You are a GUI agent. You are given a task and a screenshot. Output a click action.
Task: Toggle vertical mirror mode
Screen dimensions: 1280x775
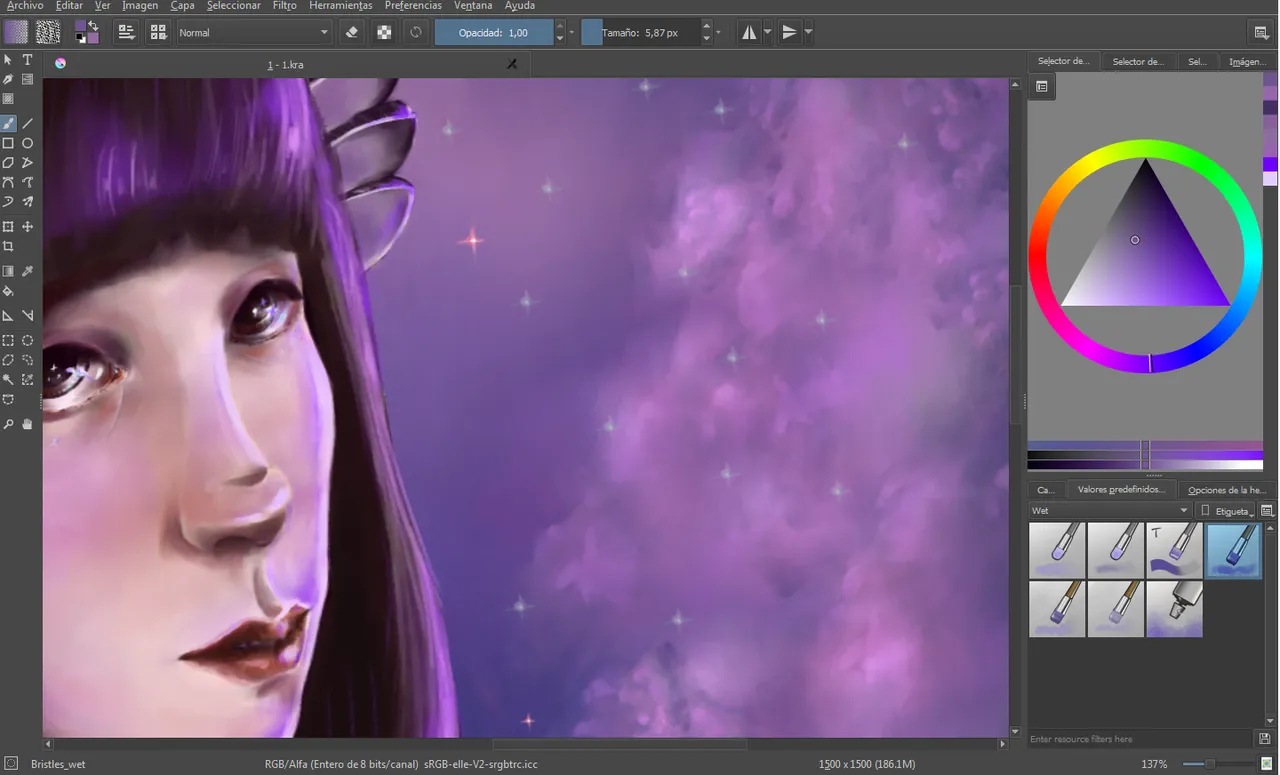pos(789,32)
